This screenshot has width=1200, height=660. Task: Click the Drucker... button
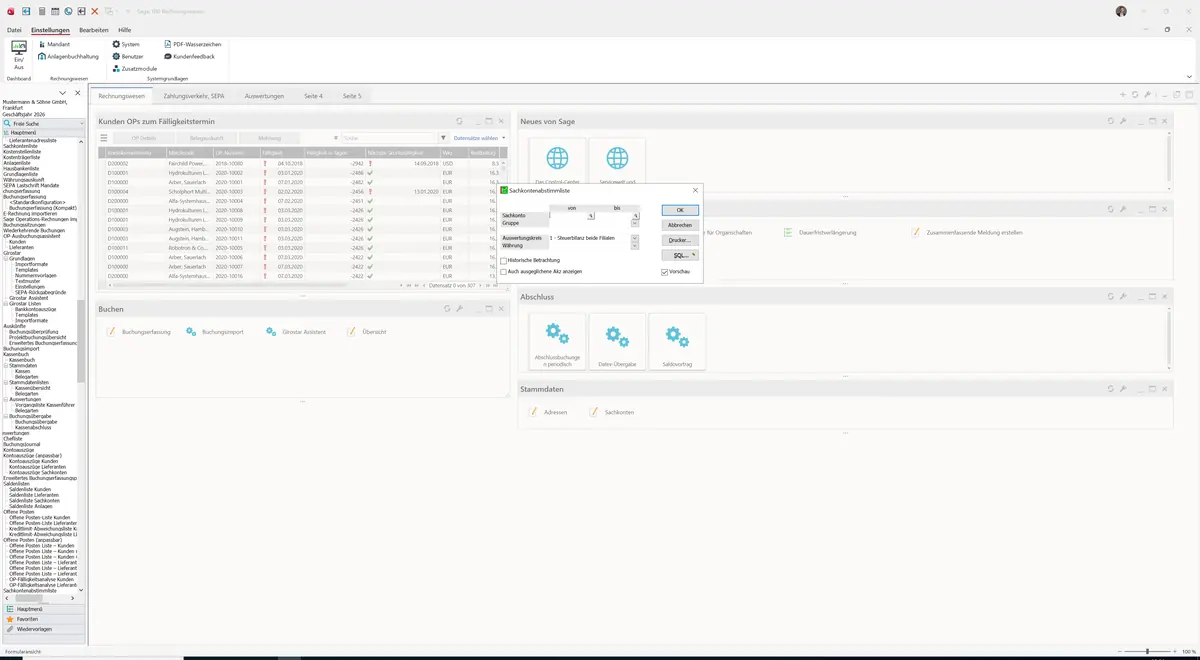coord(679,240)
